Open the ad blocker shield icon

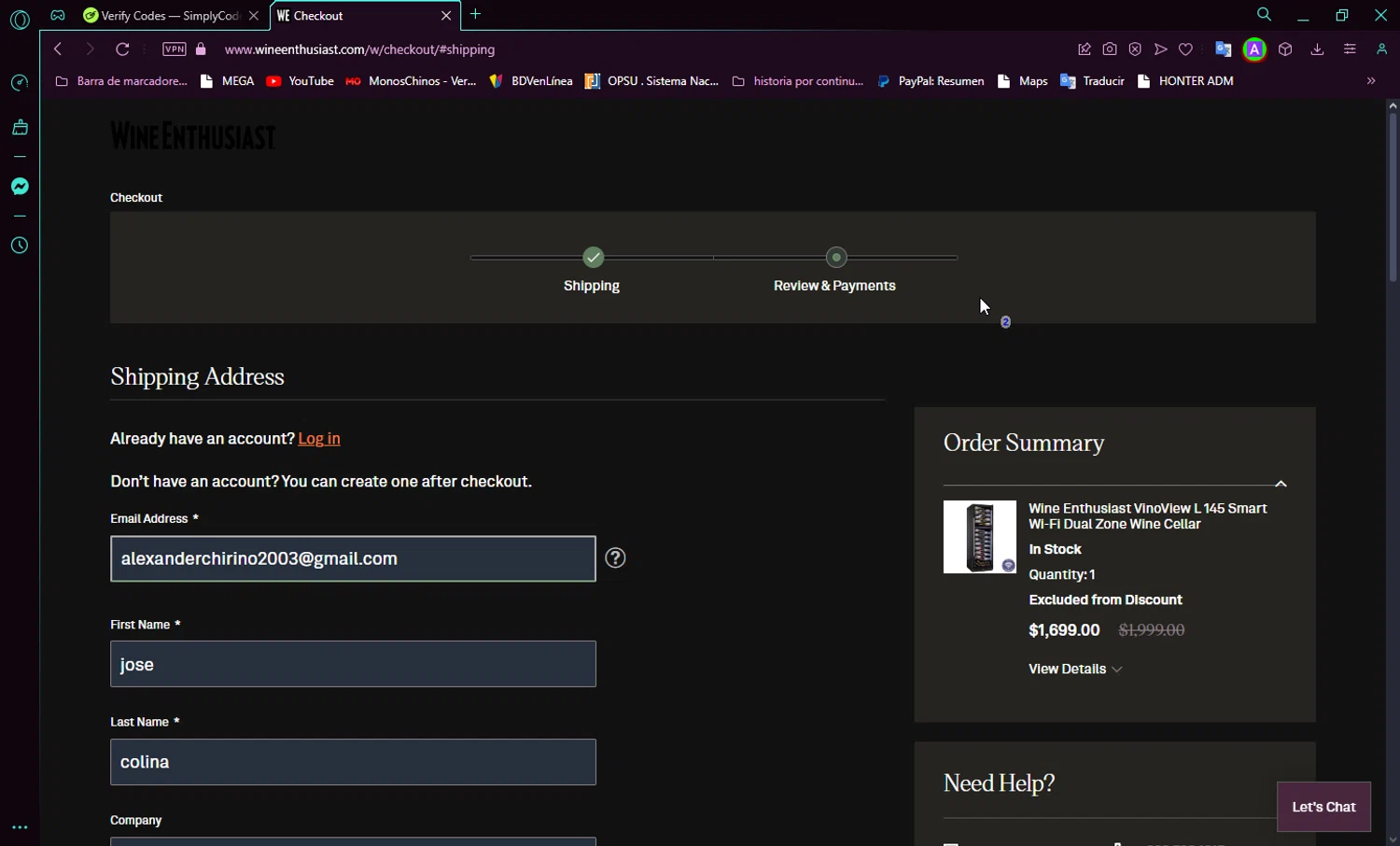[x=1135, y=49]
